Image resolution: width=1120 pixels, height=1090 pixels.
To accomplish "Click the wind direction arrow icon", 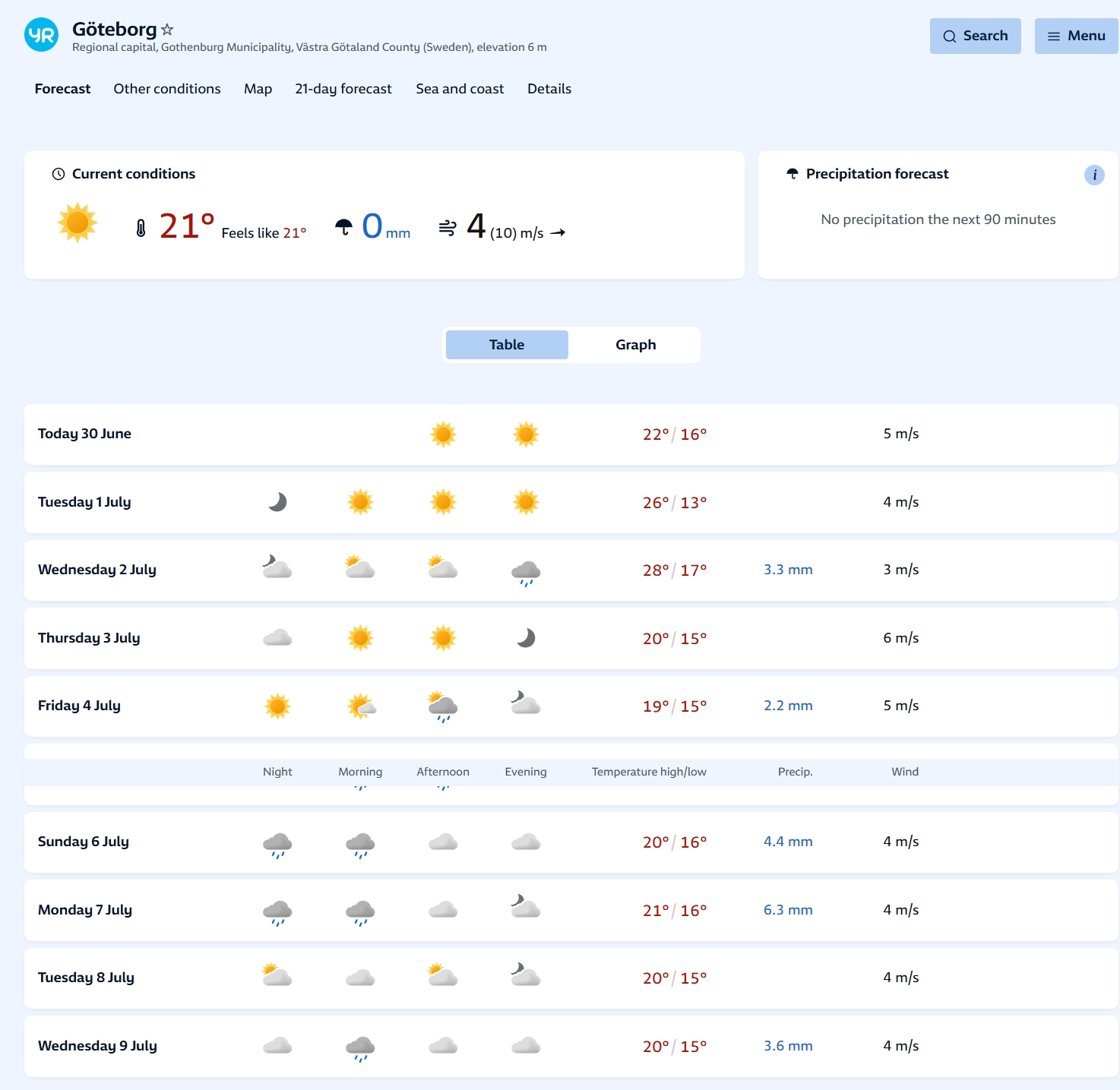I will (558, 232).
